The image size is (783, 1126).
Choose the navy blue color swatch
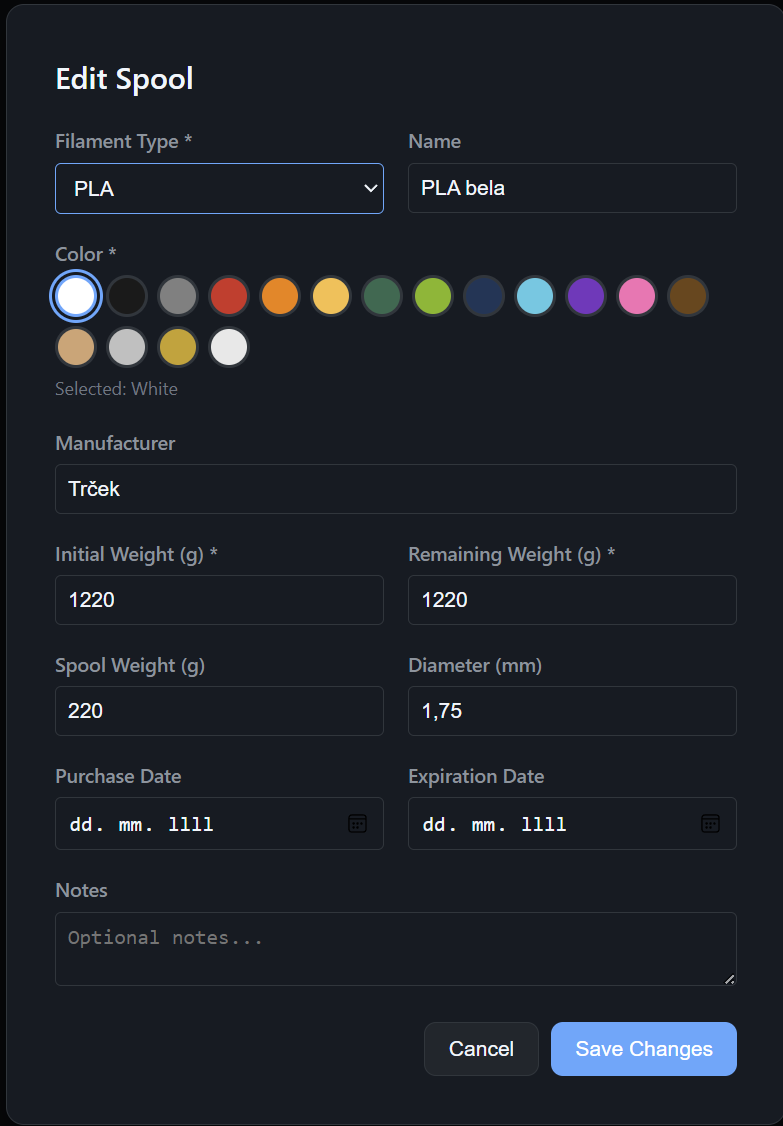click(484, 296)
